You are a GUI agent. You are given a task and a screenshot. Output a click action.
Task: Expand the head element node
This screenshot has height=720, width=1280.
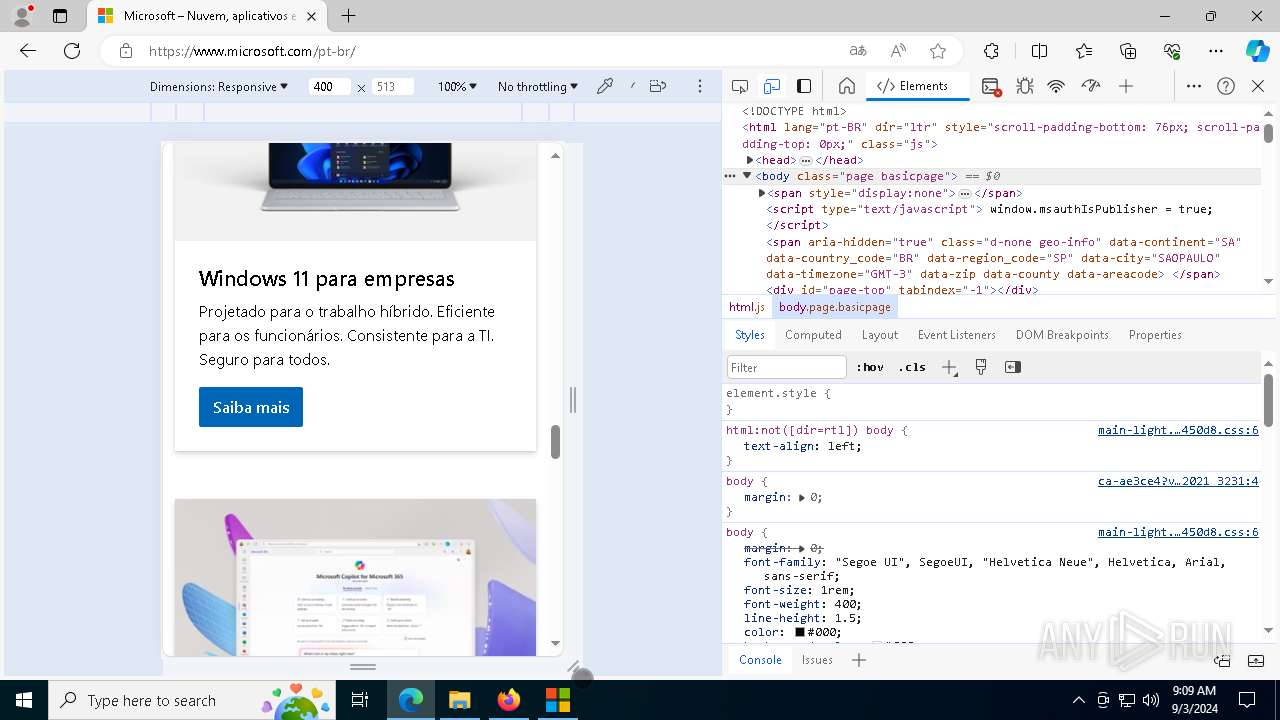(x=750, y=160)
